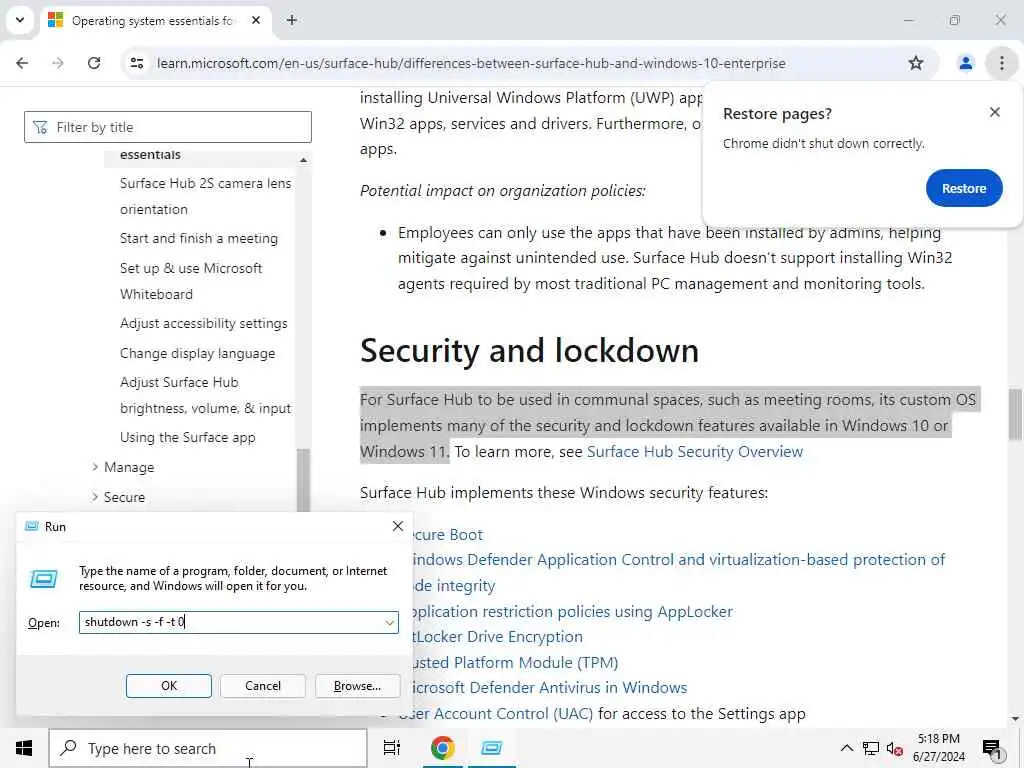The width and height of the screenshot is (1024, 768).
Task: Open Start and finish a meeting
Action: coord(199,238)
